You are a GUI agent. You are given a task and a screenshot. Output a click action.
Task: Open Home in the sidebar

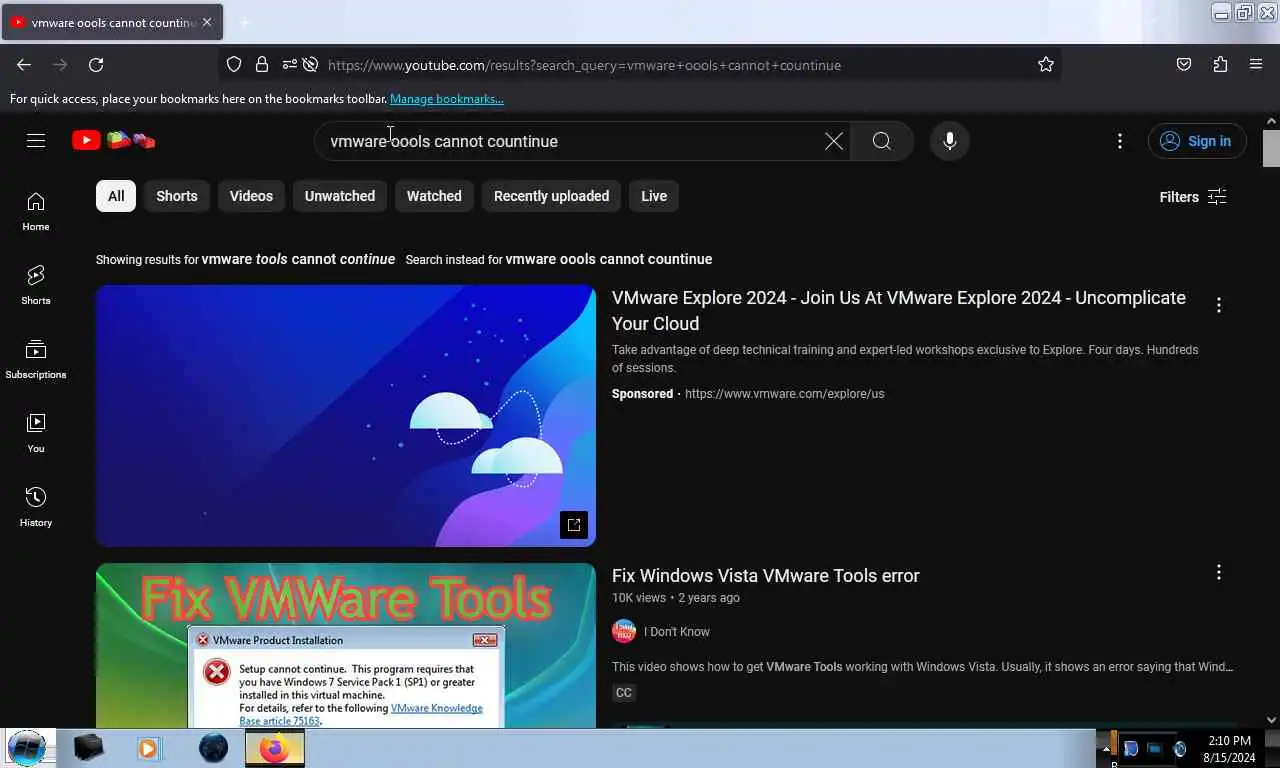[36, 211]
